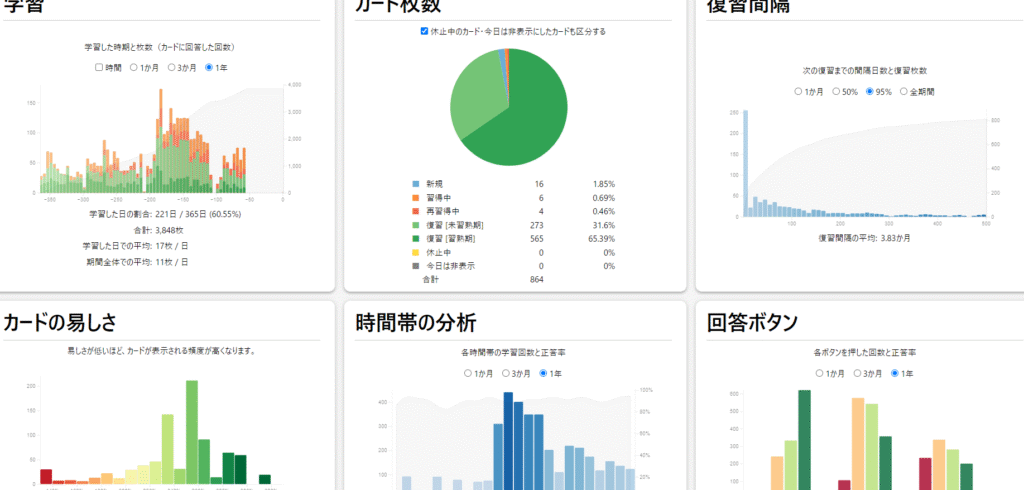
Task: Click the red 再習得中 legend swatch
Action: point(415,212)
